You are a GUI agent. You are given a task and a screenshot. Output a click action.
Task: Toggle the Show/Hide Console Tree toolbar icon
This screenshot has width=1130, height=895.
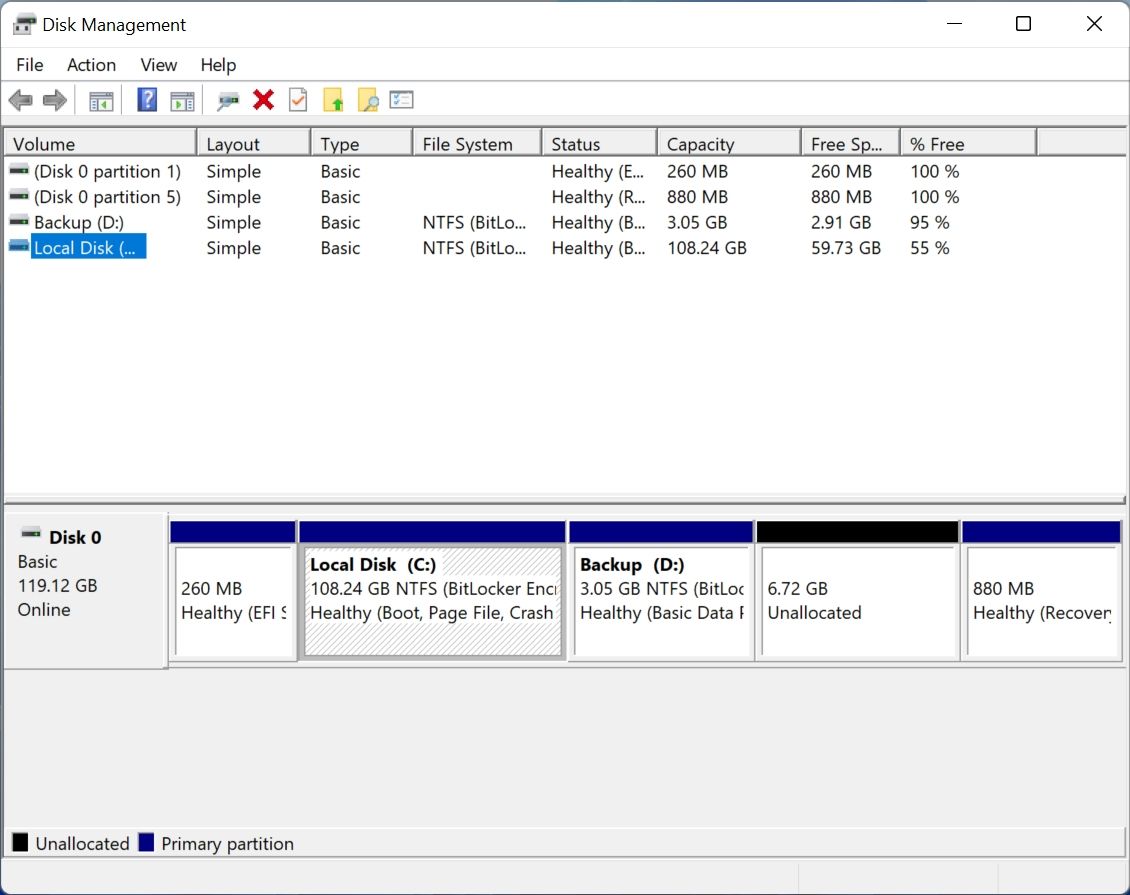pyautogui.click(x=99, y=99)
